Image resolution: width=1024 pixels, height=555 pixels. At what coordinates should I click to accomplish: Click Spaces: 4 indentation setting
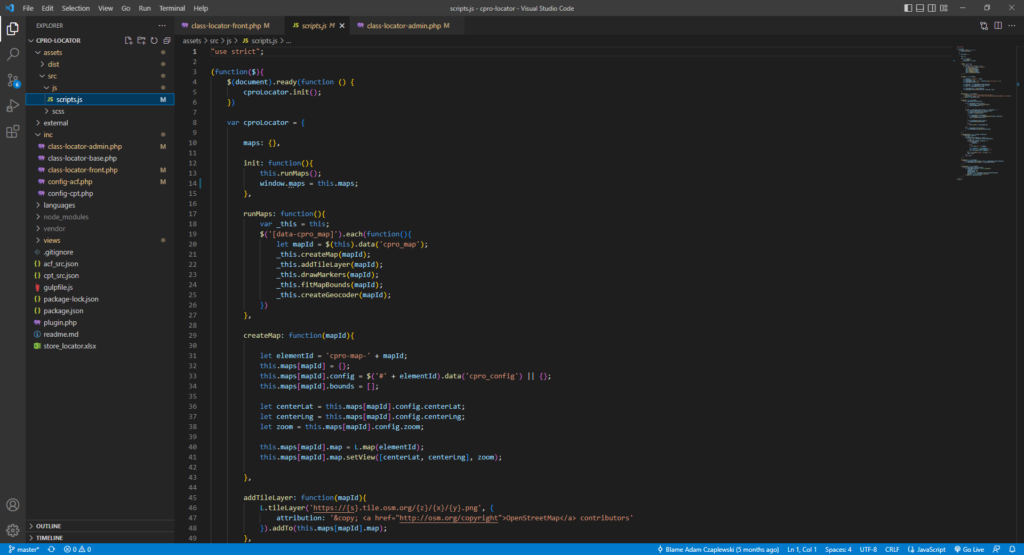point(838,549)
